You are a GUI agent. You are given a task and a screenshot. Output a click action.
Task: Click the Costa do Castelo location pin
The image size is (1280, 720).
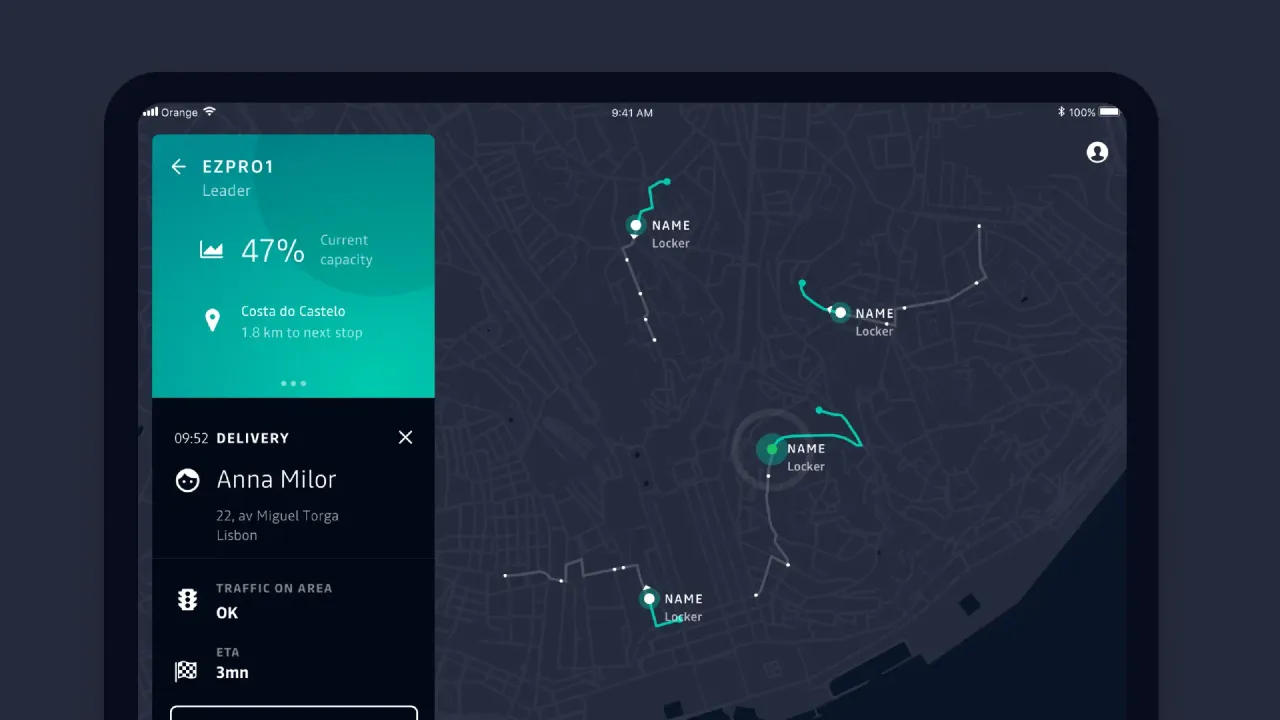click(212, 321)
